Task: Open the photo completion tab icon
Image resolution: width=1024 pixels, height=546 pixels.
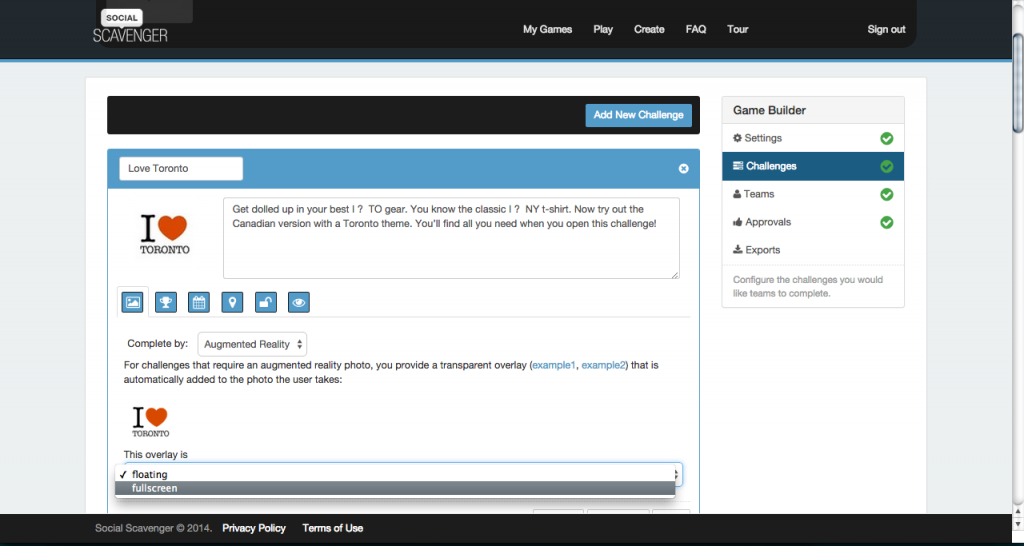Action: point(132,302)
